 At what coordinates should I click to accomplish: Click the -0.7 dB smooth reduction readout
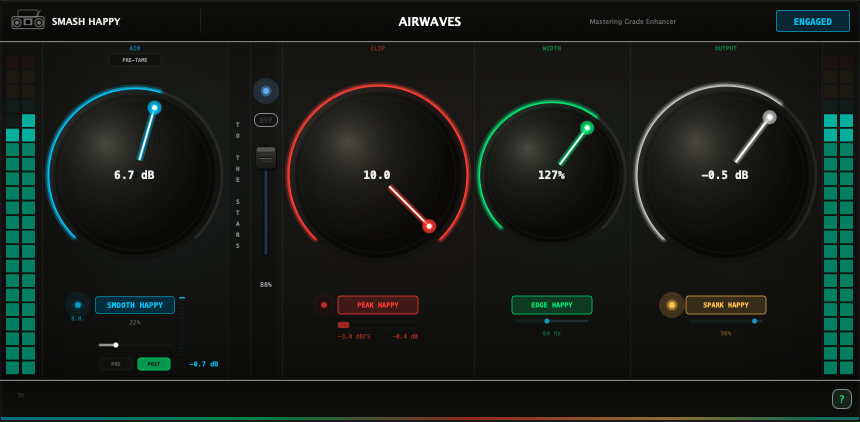pos(204,364)
